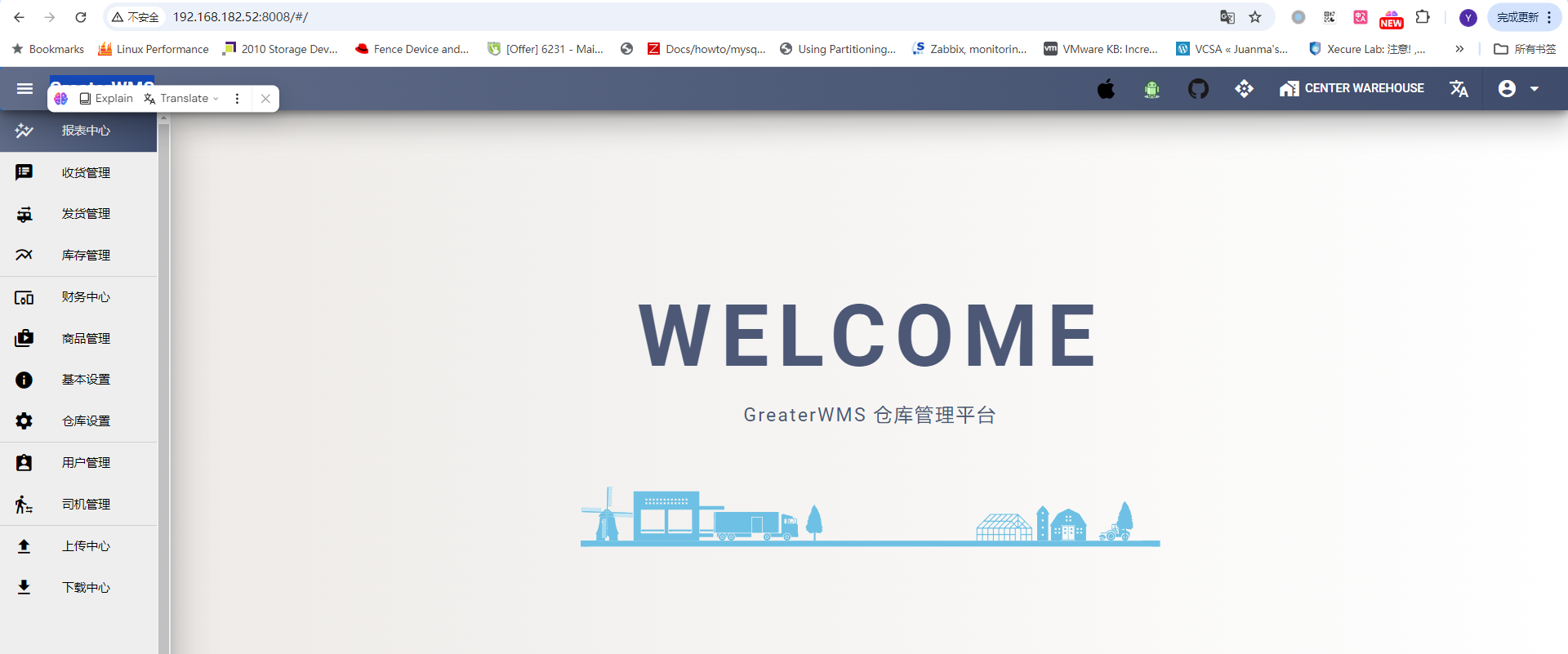
Task: Open 下载中心 in the sidebar
Action: click(x=78, y=587)
